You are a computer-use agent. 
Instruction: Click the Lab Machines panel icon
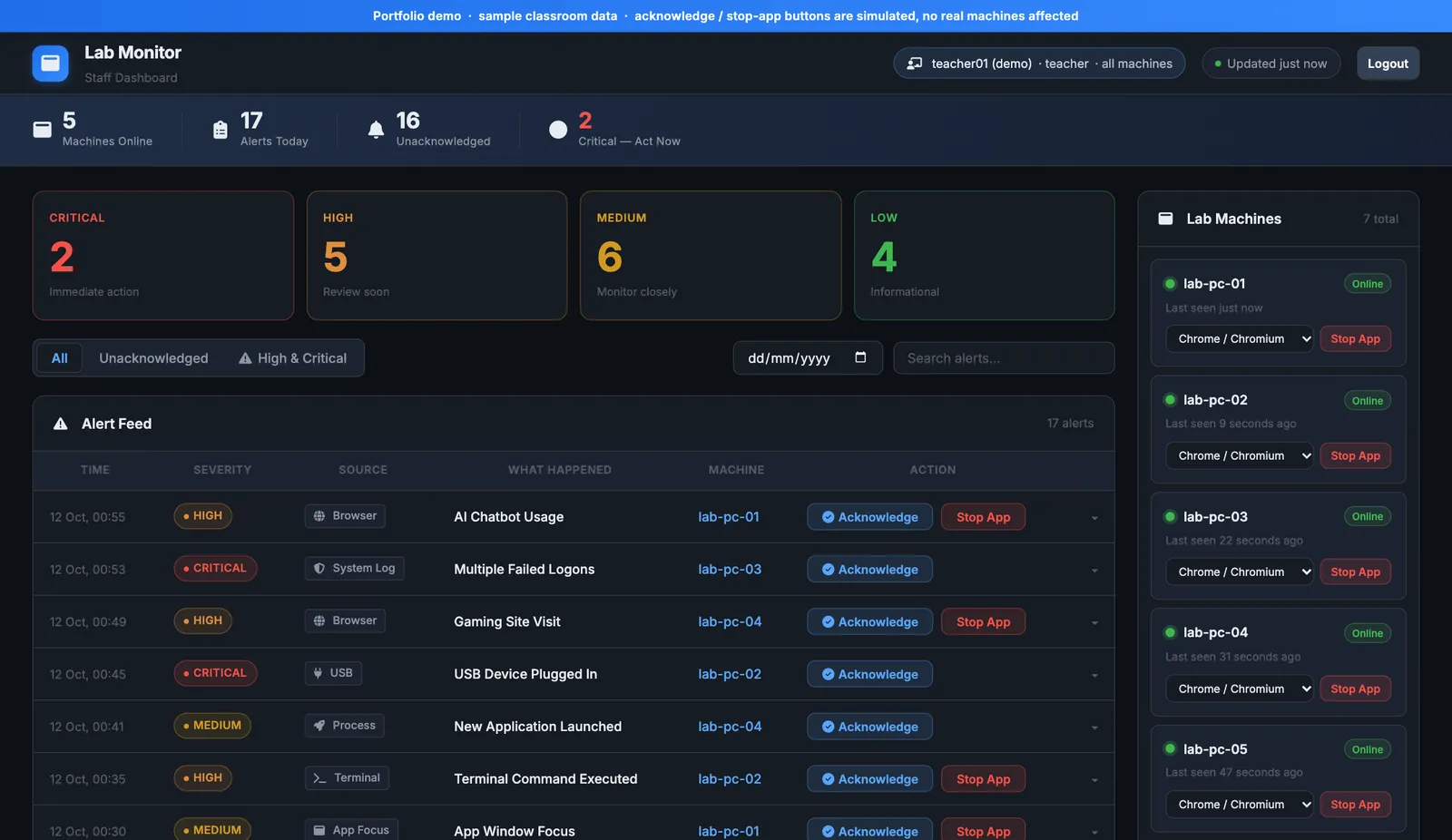point(1166,219)
